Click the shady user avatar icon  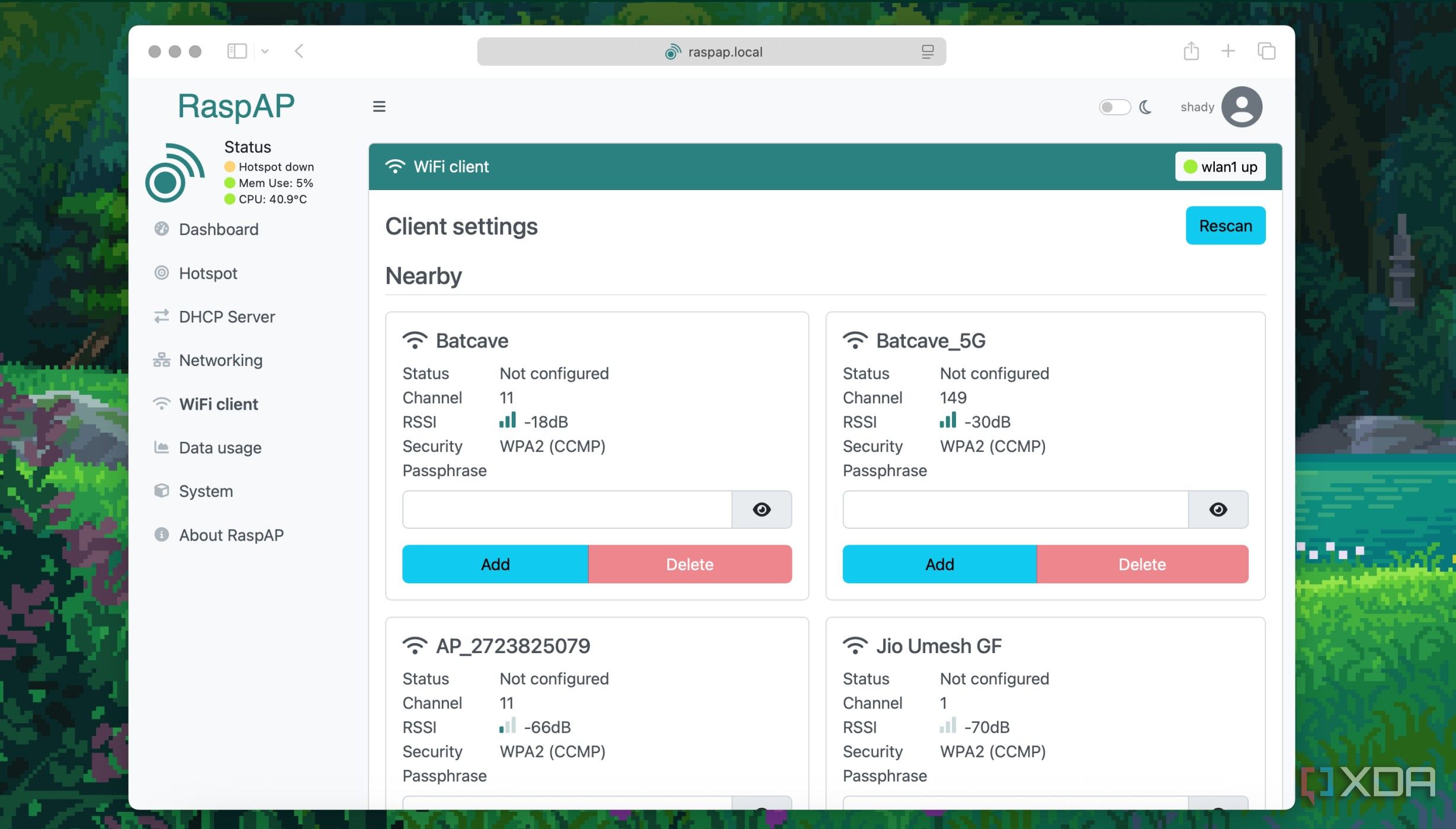[x=1242, y=107]
